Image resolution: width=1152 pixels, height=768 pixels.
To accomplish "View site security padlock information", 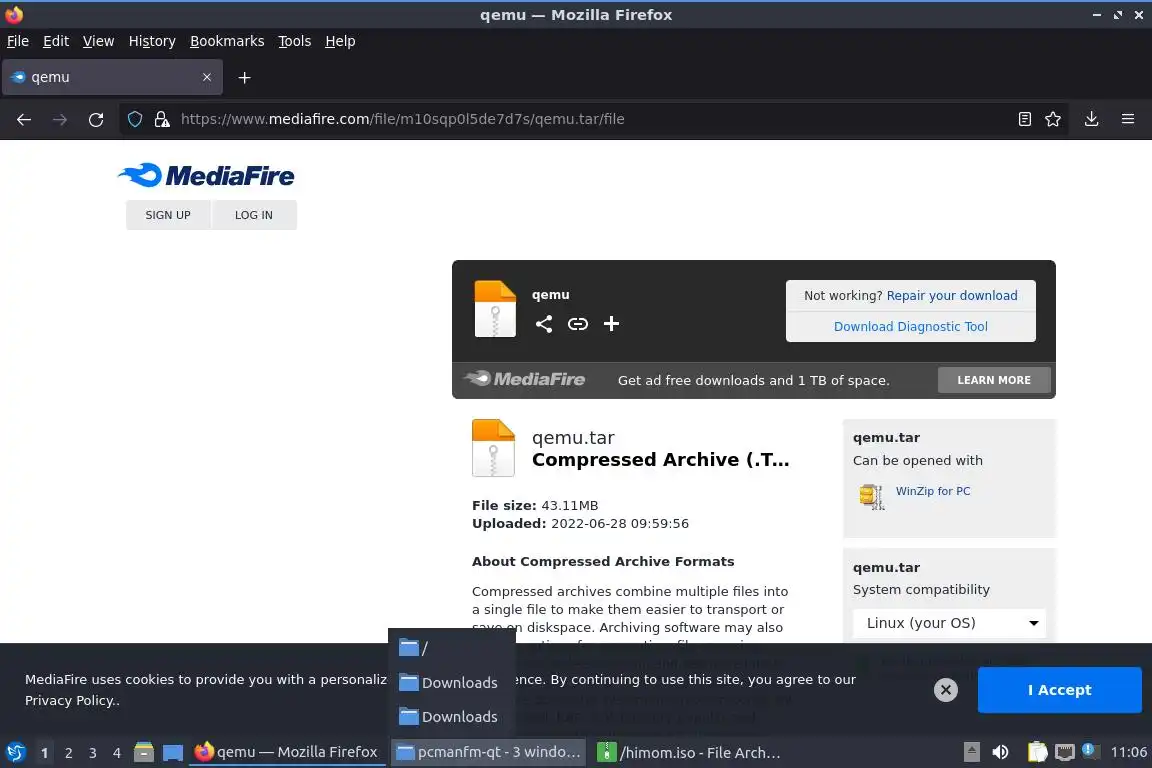I will coord(162,119).
